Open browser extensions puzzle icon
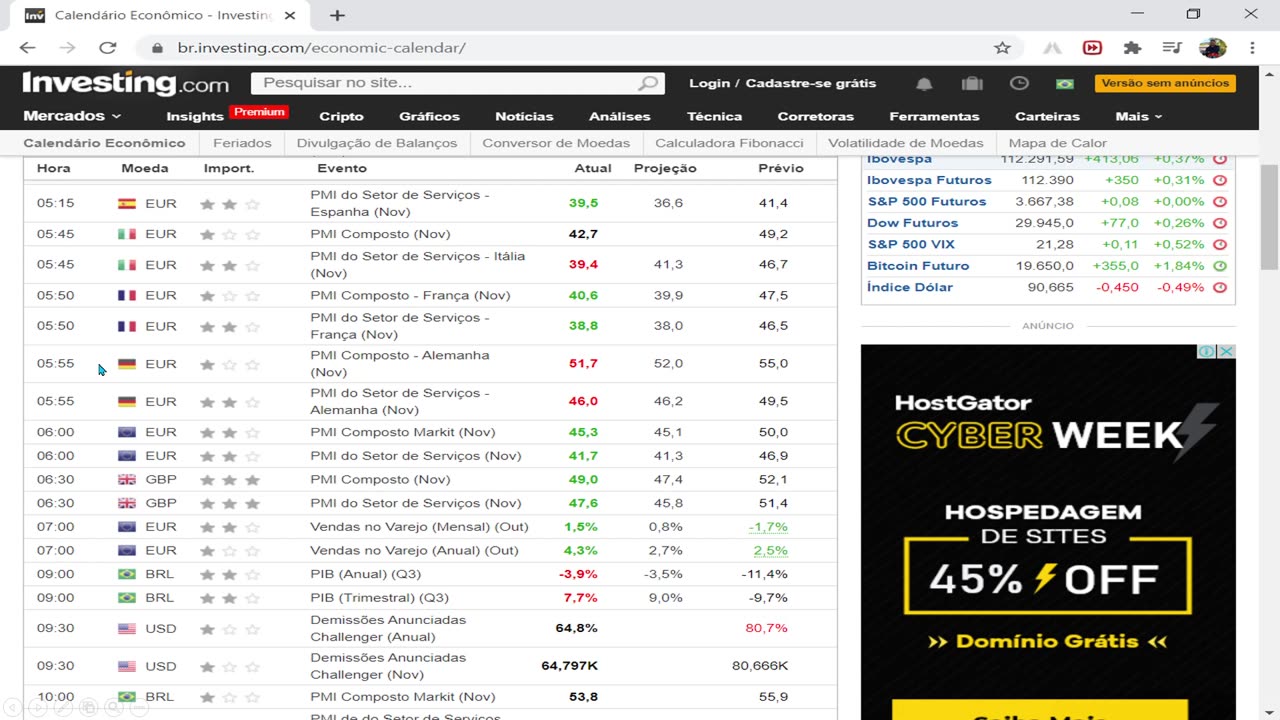Viewport: 1280px width, 720px height. (1132, 48)
